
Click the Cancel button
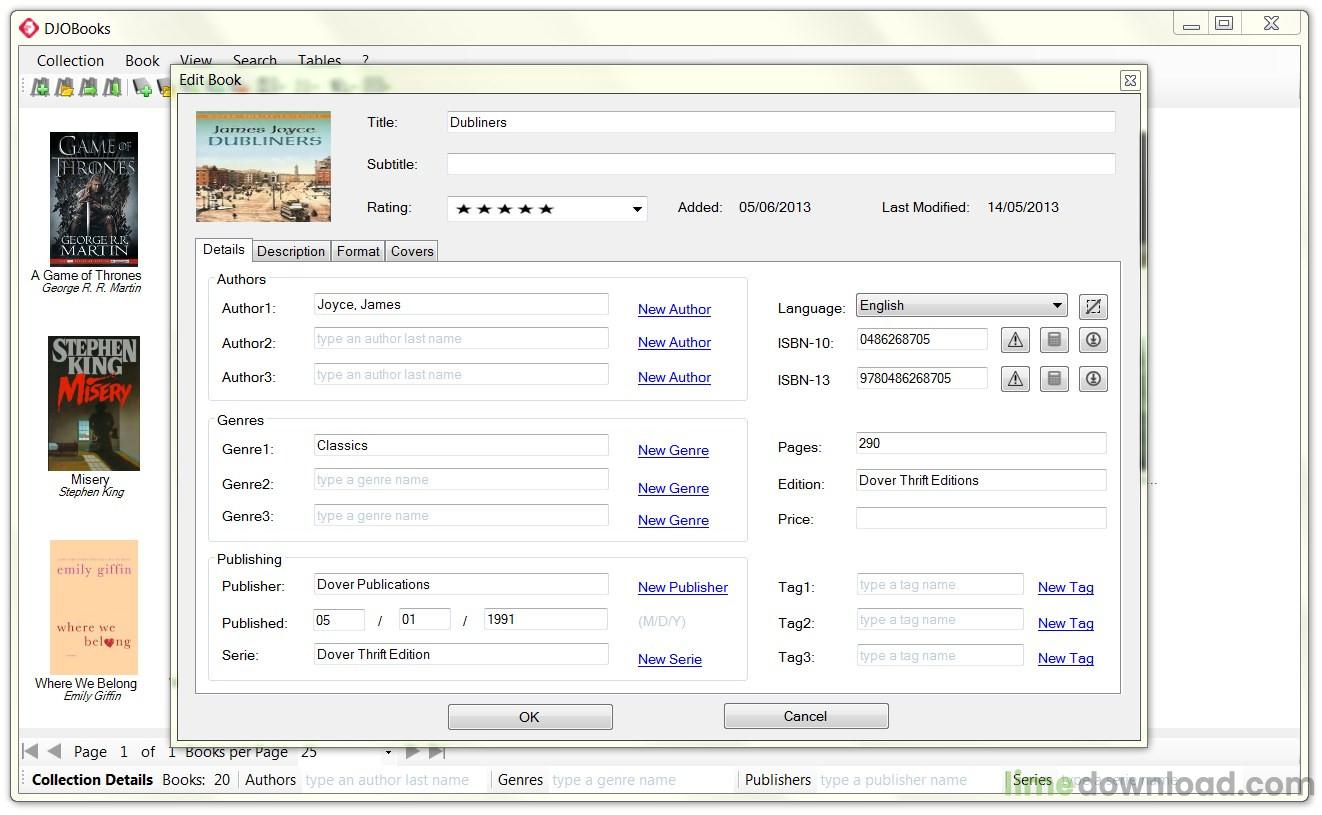click(x=806, y=716)
